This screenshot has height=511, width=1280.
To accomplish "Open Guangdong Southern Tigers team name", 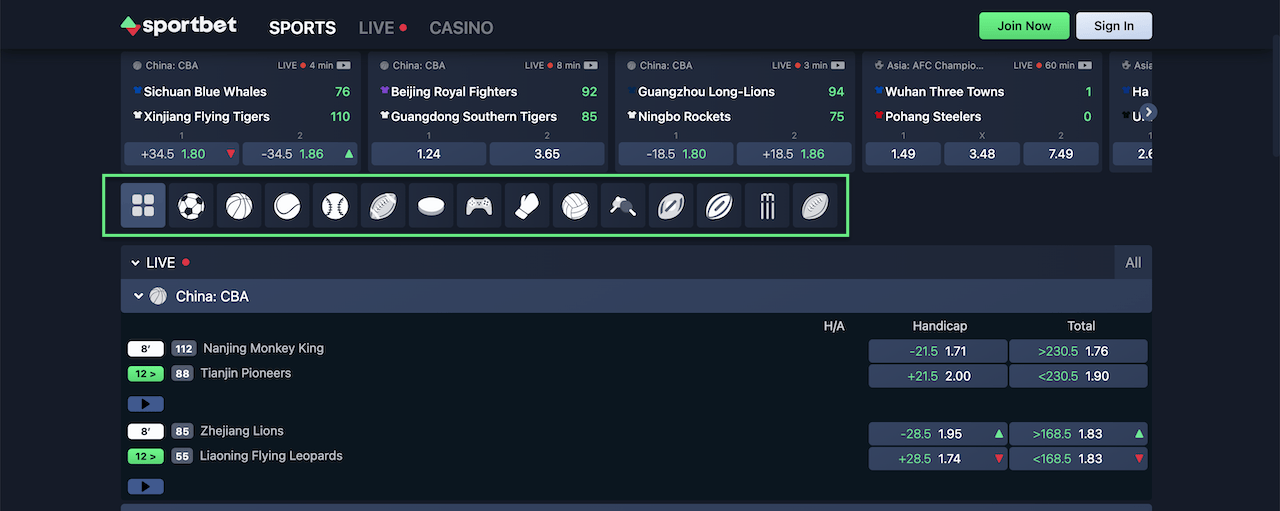I will pyautogui.click(x=474, y=117).
